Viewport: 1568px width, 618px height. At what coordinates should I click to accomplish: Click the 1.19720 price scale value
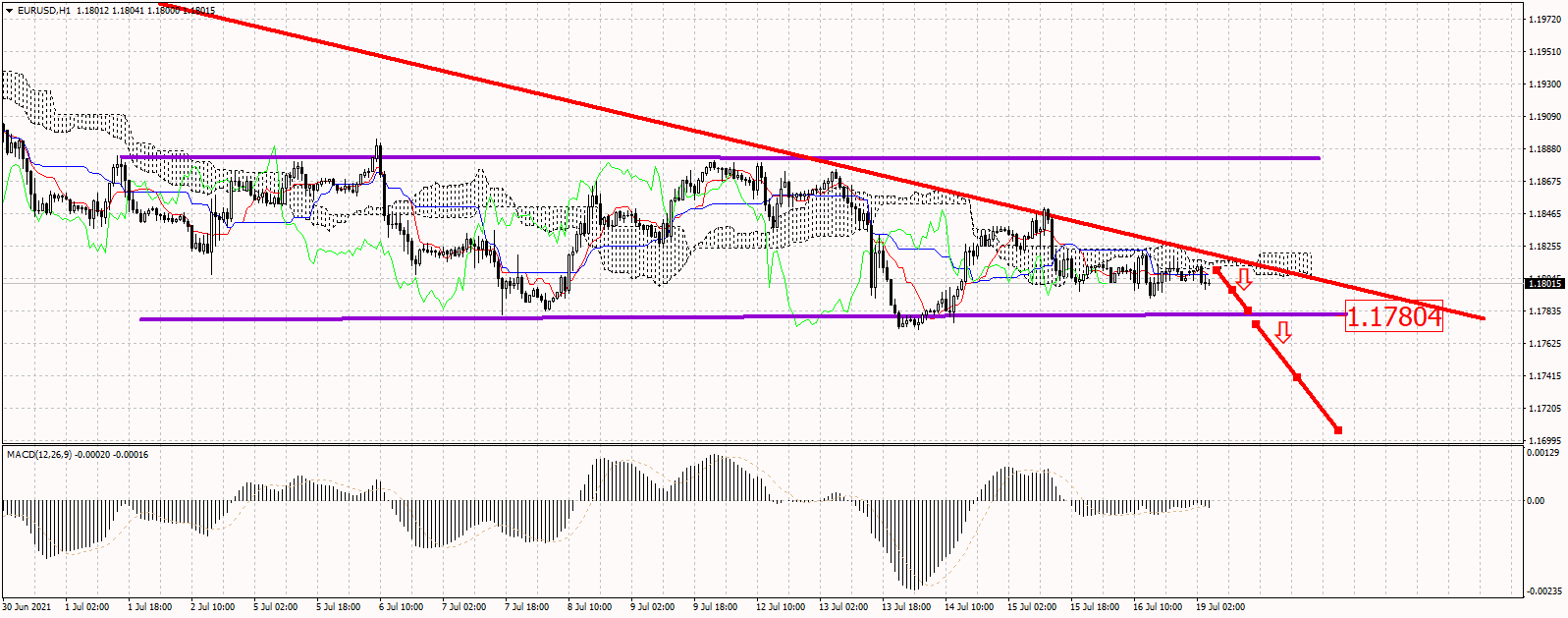pos(1544,20)
